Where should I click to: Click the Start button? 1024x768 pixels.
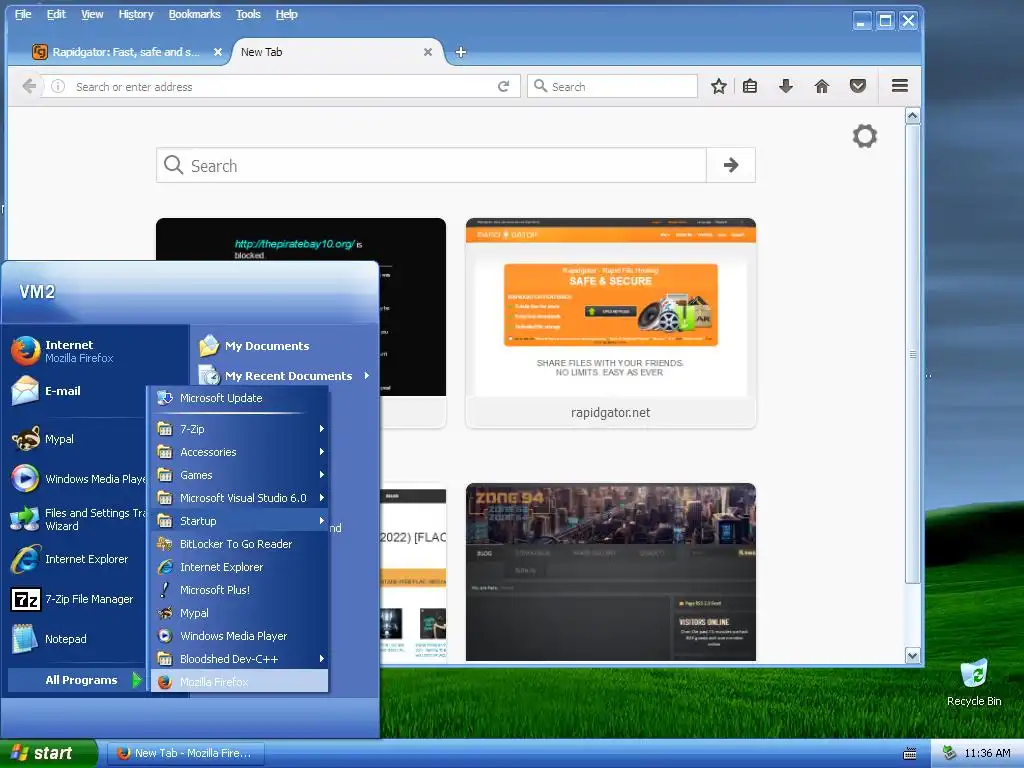tap(48, 753)
